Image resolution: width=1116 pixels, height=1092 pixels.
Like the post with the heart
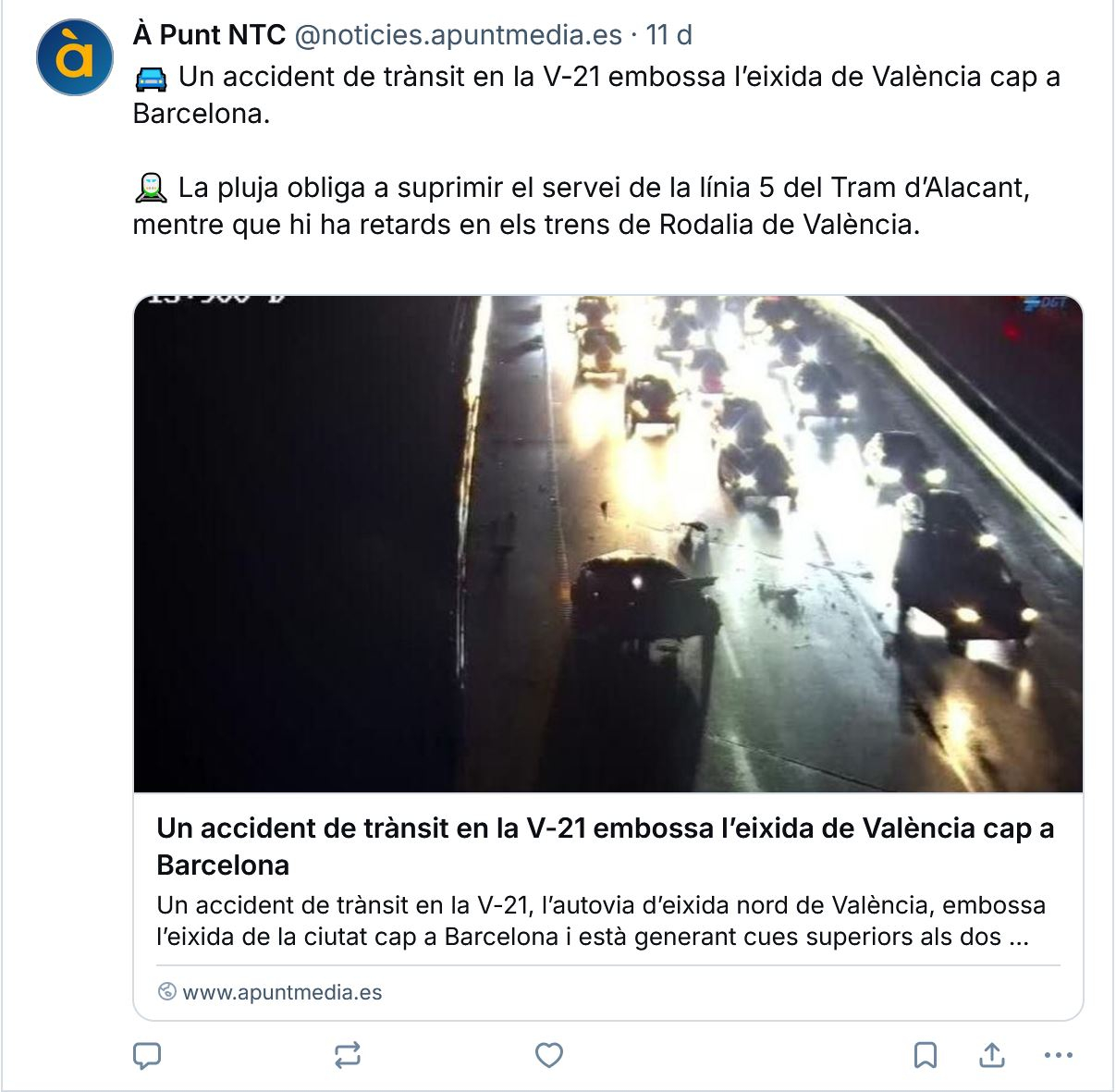coord(549,1055)
